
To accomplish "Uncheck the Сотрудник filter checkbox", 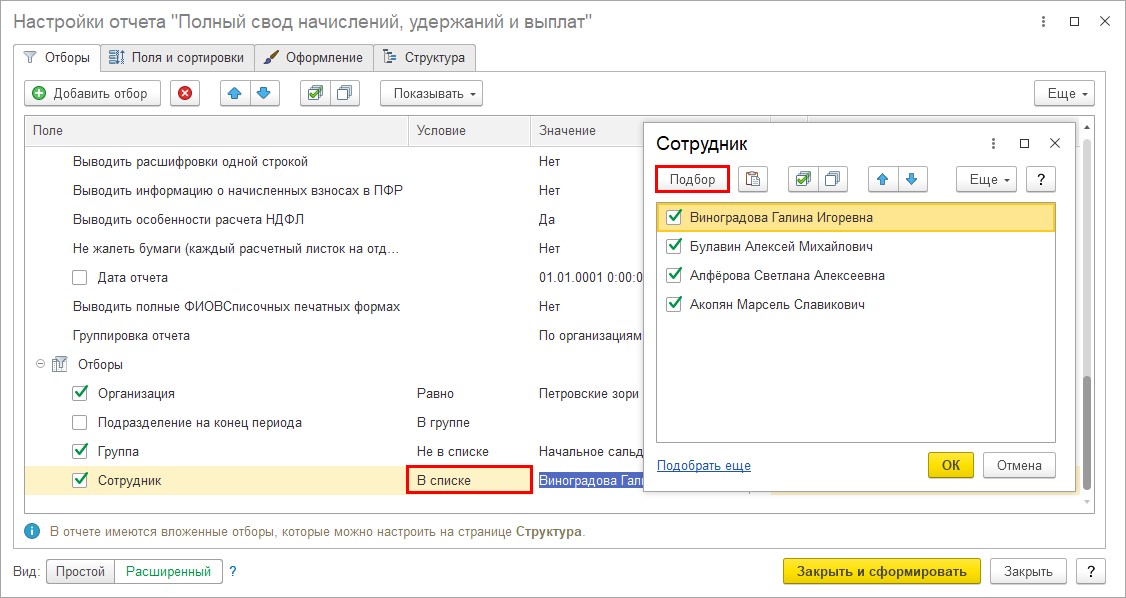I will click(80, 480).
